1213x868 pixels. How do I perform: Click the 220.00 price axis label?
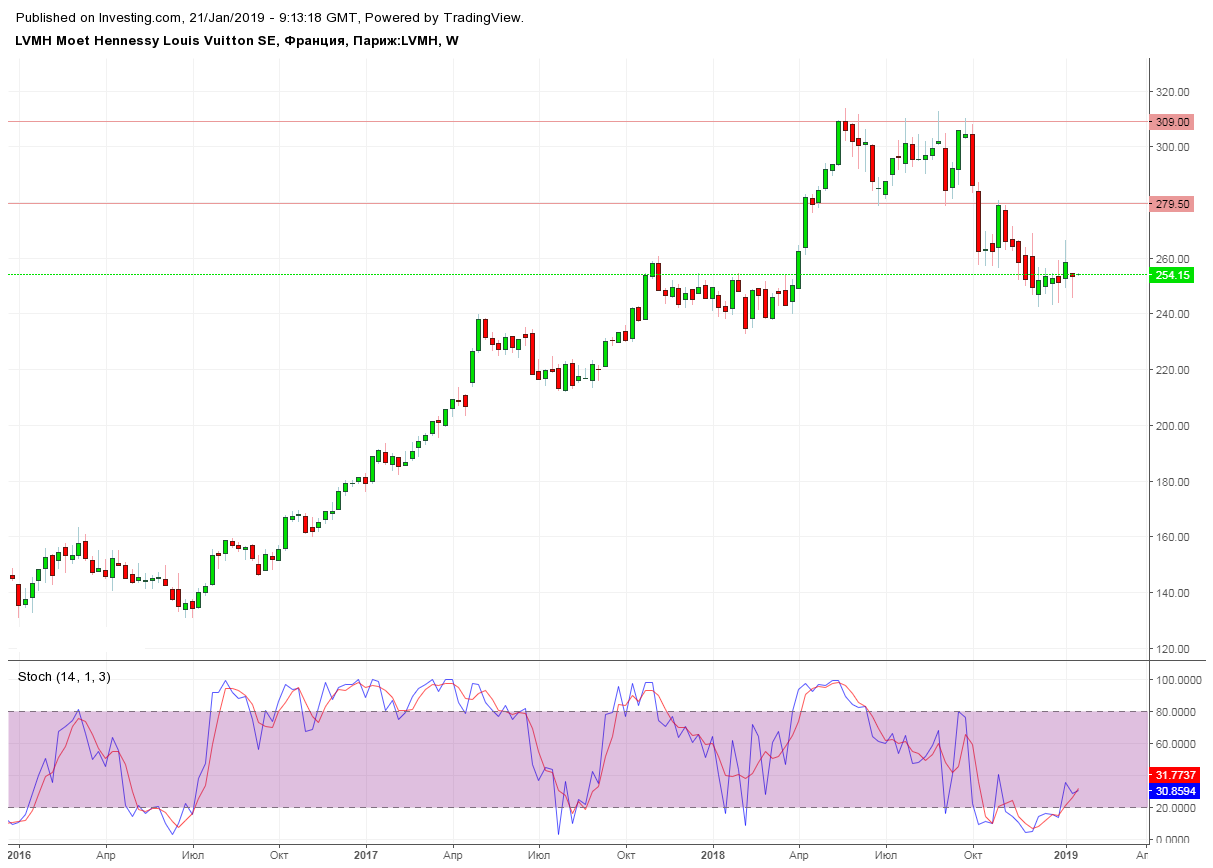tap(1172, 370)
